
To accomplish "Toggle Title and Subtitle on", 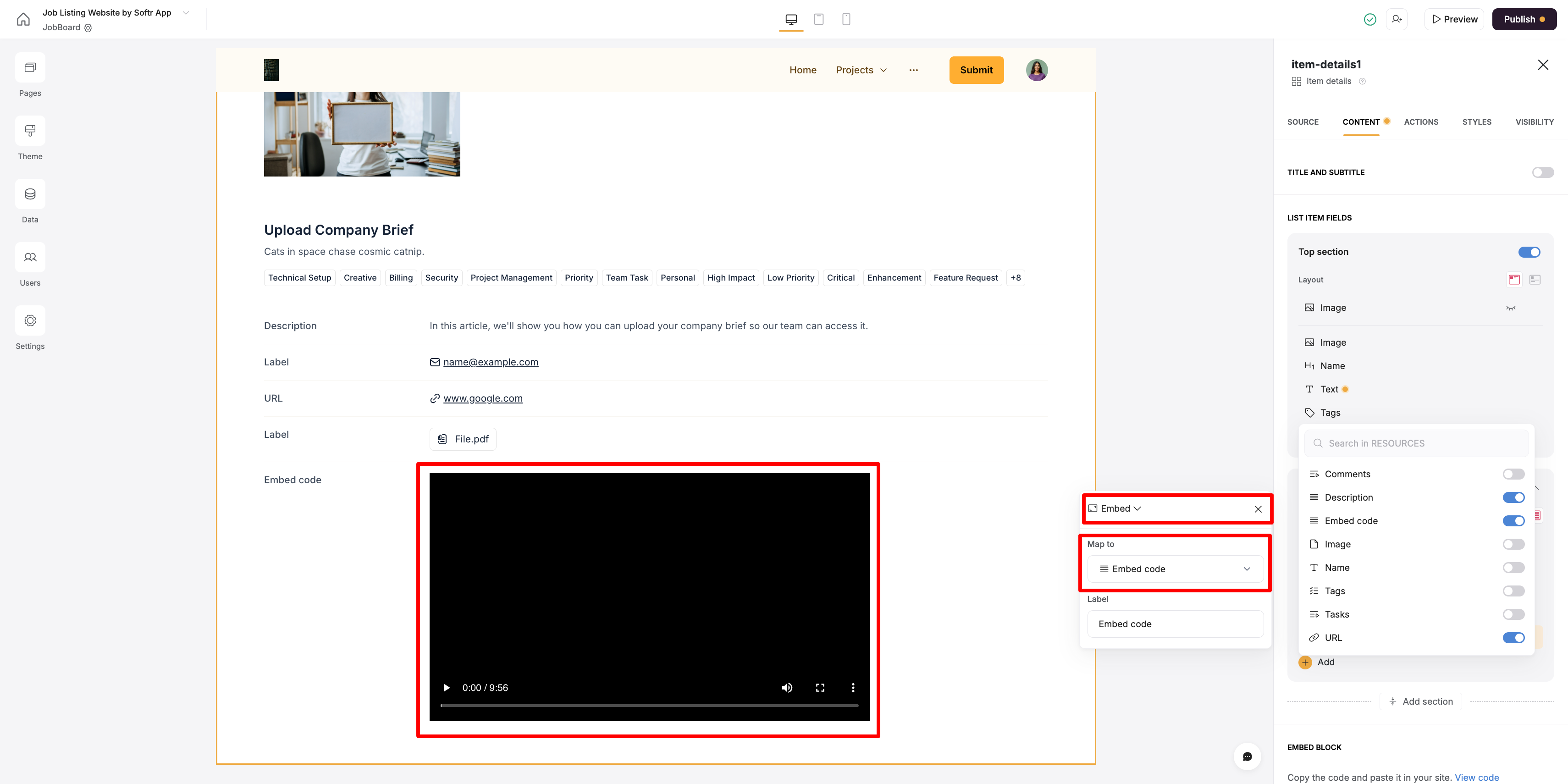I will tap(1542, 172).
